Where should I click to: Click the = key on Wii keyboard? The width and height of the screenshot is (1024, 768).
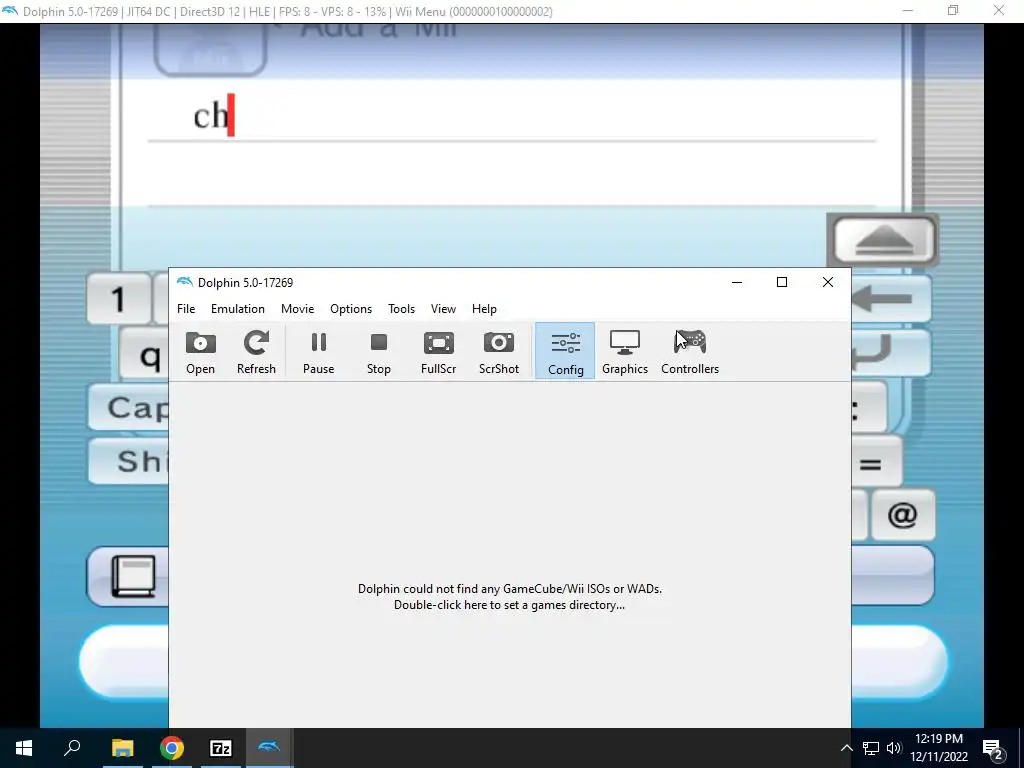coord(876,462)
